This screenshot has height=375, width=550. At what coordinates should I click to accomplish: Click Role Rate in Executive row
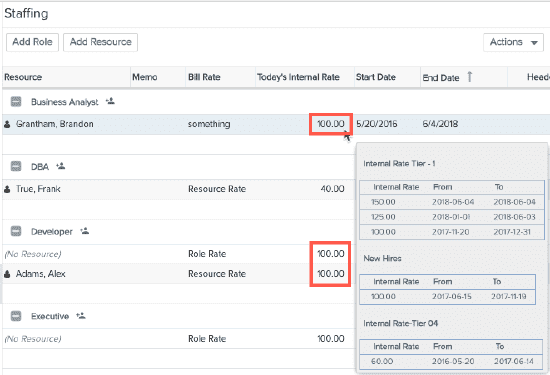[207, 339]
